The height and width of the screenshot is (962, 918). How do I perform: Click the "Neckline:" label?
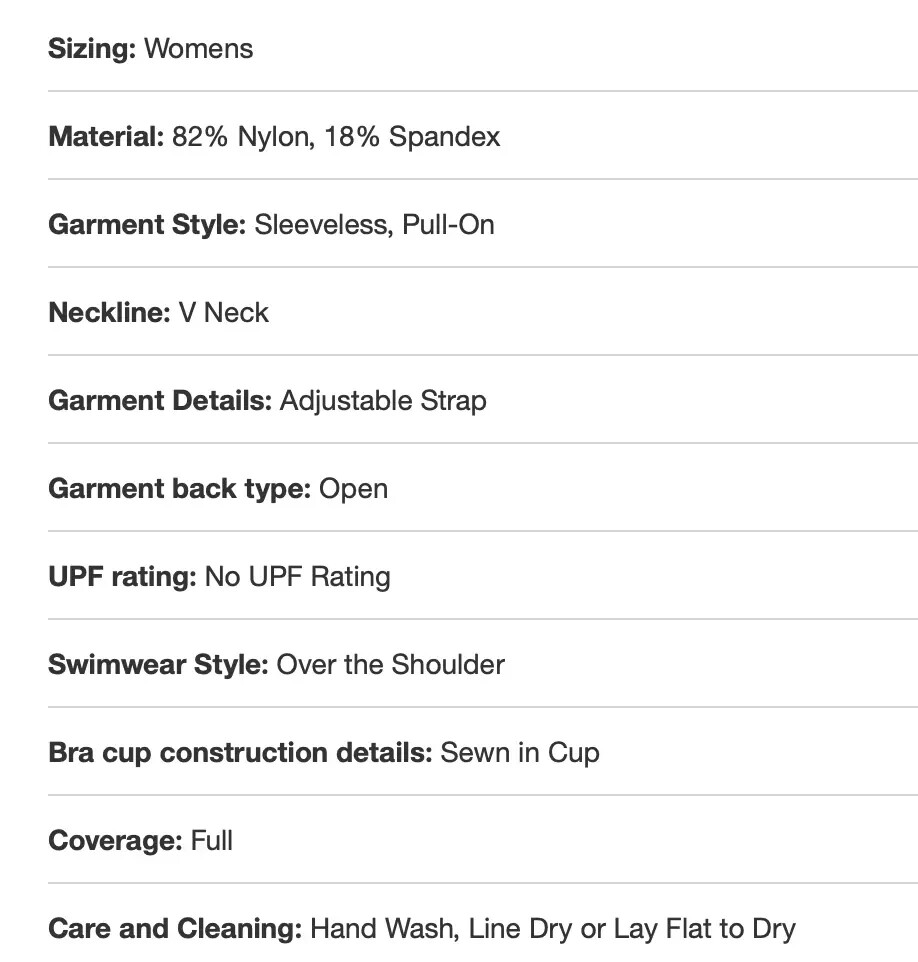(x=110, y=313)
